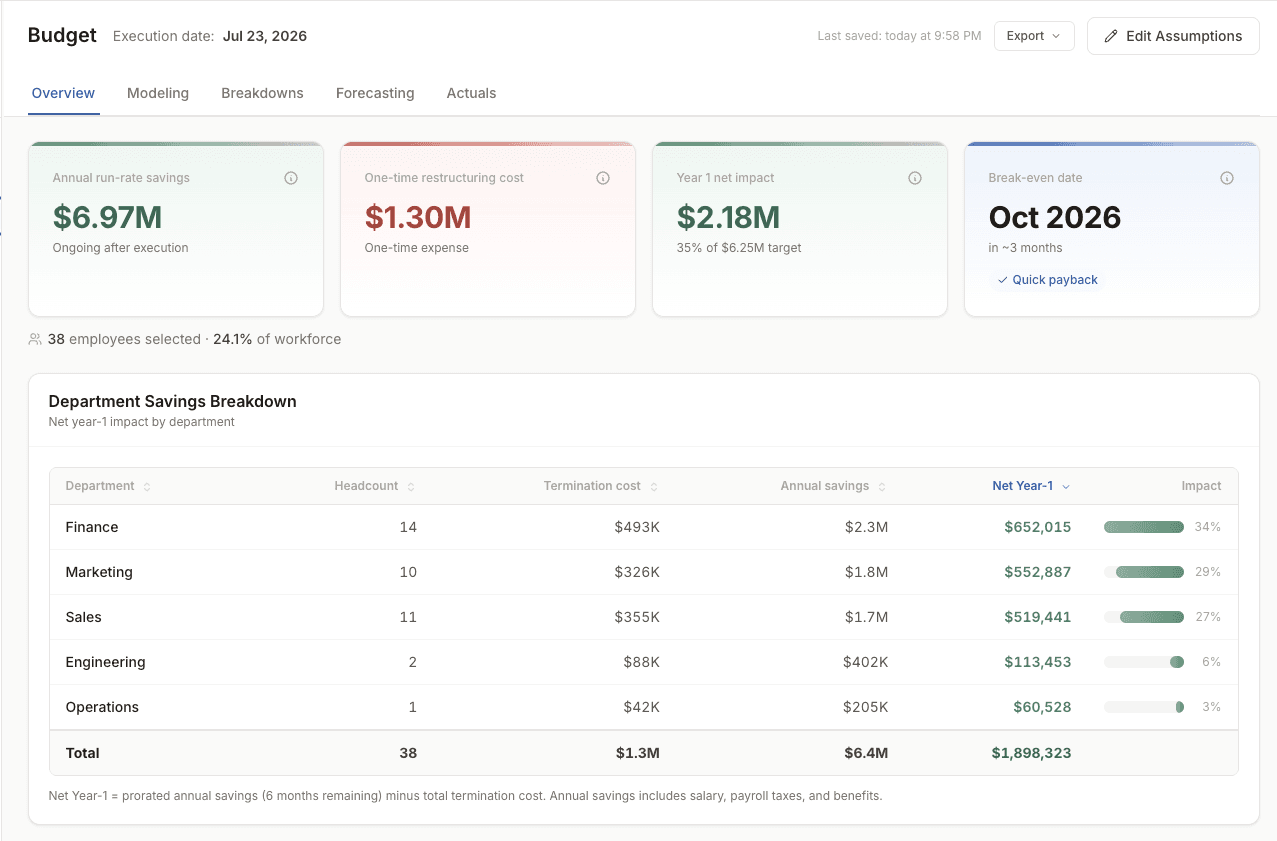Screen dimensions: 1277x841
Task: Click the Engineering department row name
Action: tap(105, 662)
